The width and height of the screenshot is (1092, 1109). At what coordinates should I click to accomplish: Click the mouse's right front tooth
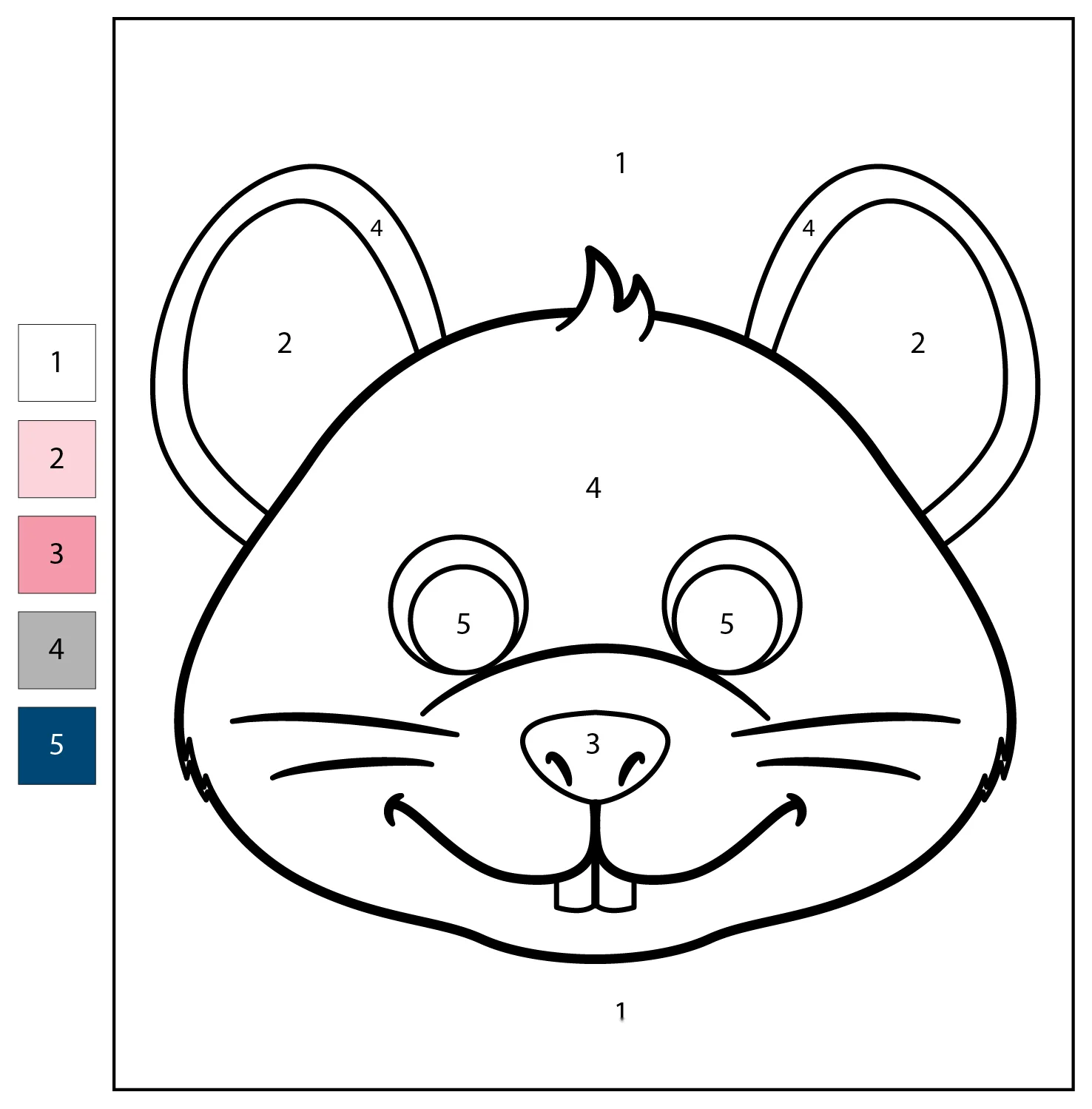[x=616, y=895]
